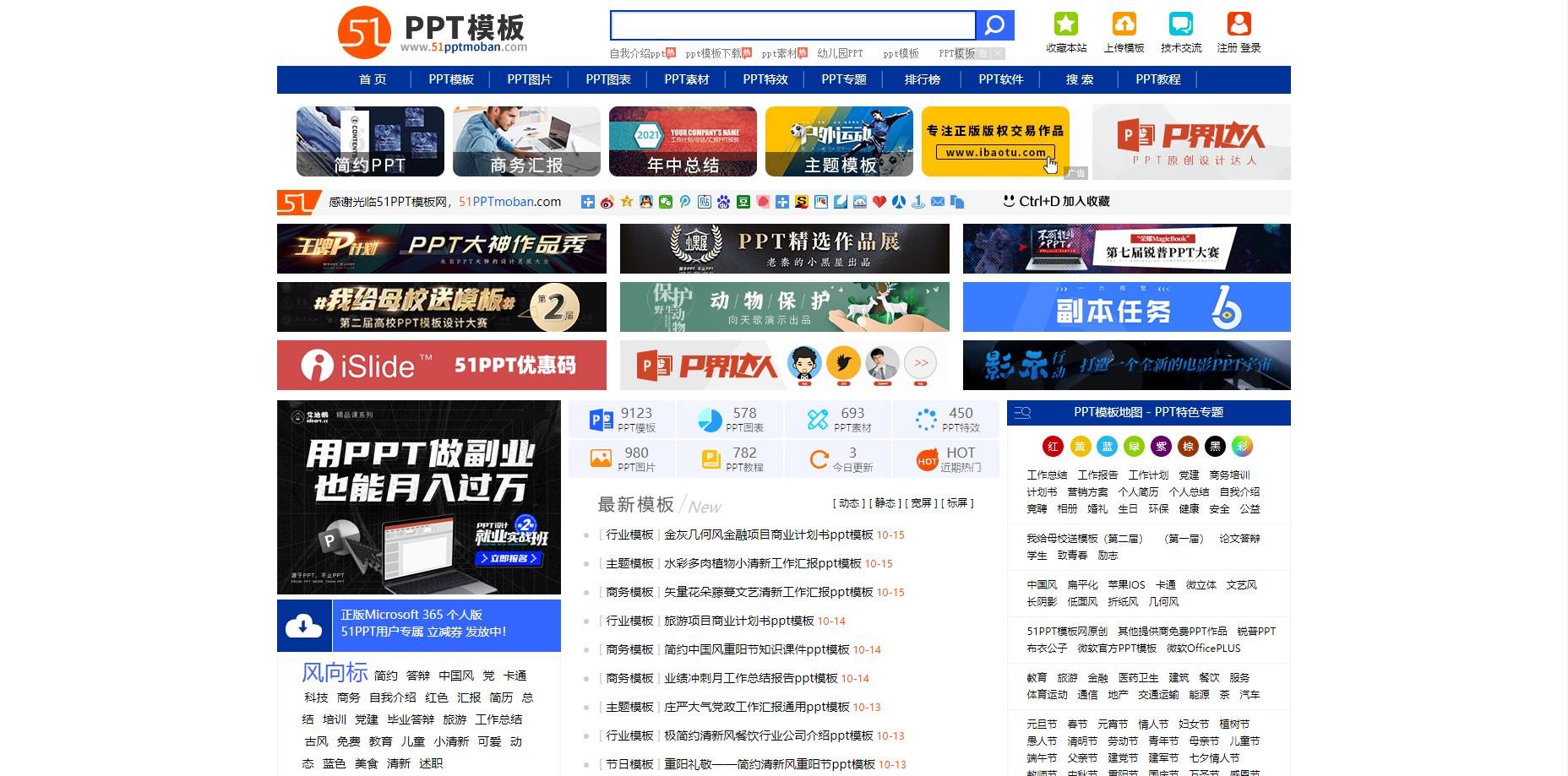Viewport: 1568px width, 776px height.
Task: Click the 收藏本站 green star icon
Action: [x=1066, y=25]
